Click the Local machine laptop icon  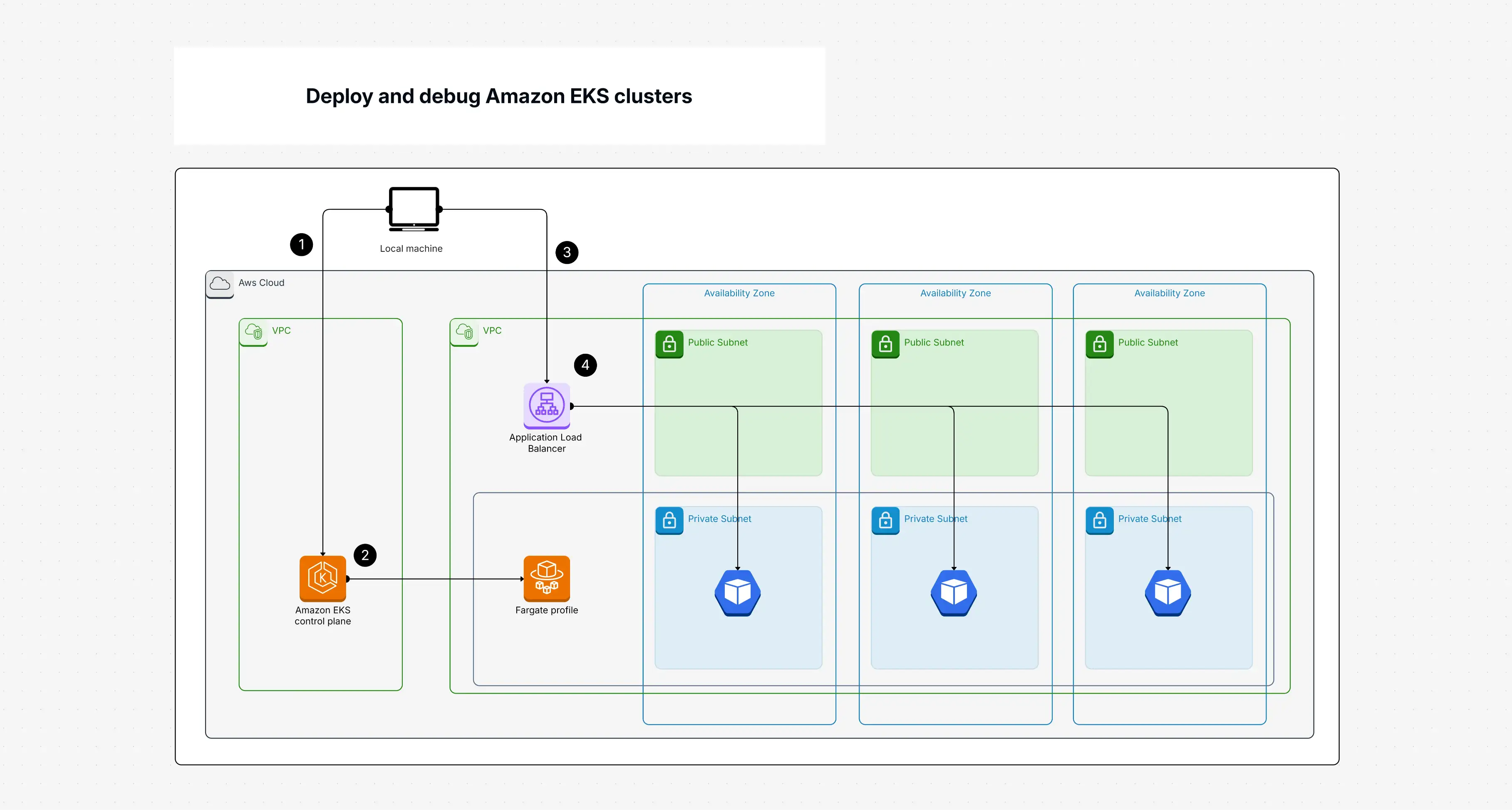point(414,209)
